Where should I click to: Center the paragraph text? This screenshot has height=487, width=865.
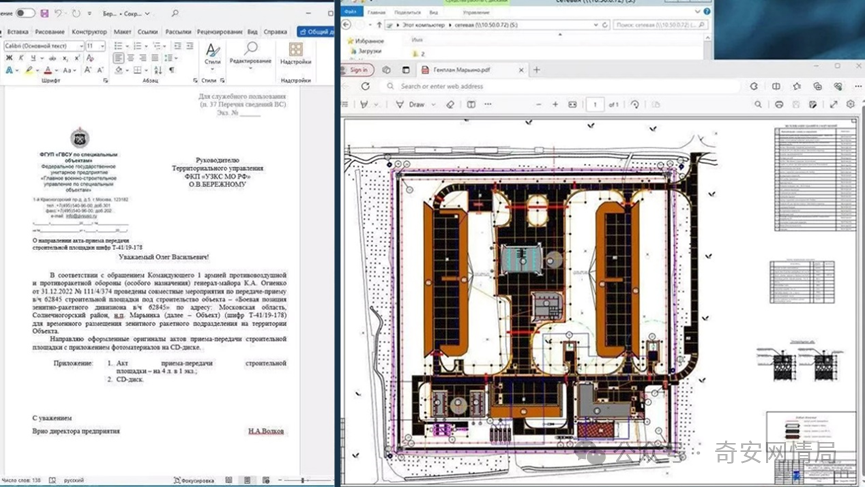point(131,58)
